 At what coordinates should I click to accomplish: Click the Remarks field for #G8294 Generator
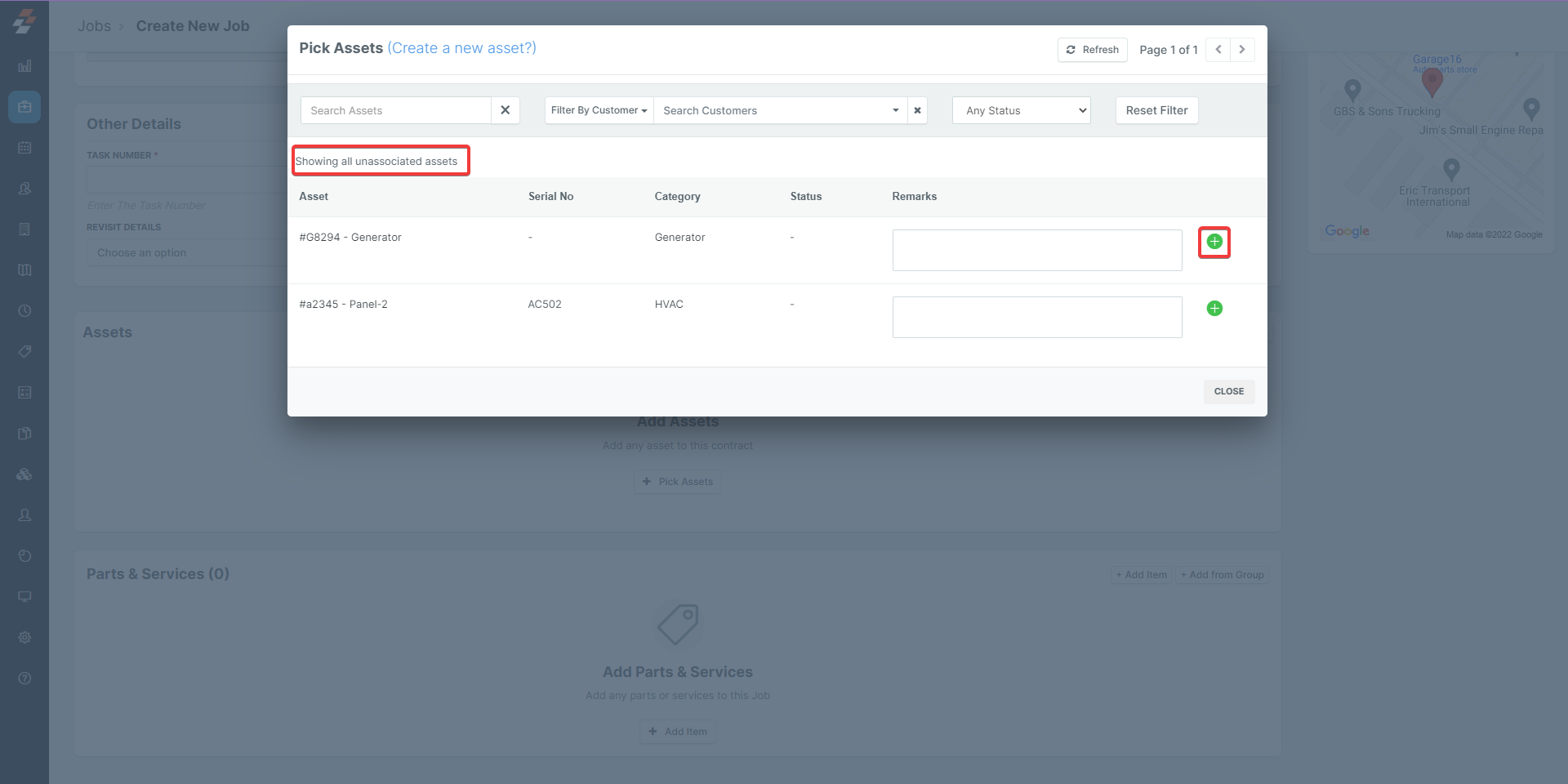1037,250
